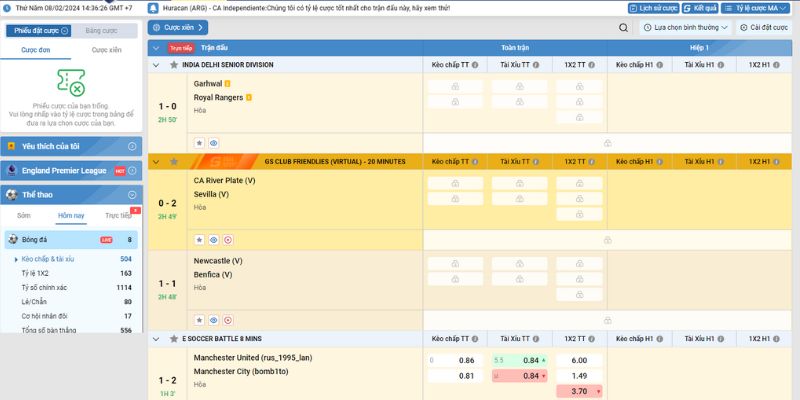Screen dimensions: 800x400
Task: Collapse the E Soccer Battle 8 Mins section
Action: 156,340
